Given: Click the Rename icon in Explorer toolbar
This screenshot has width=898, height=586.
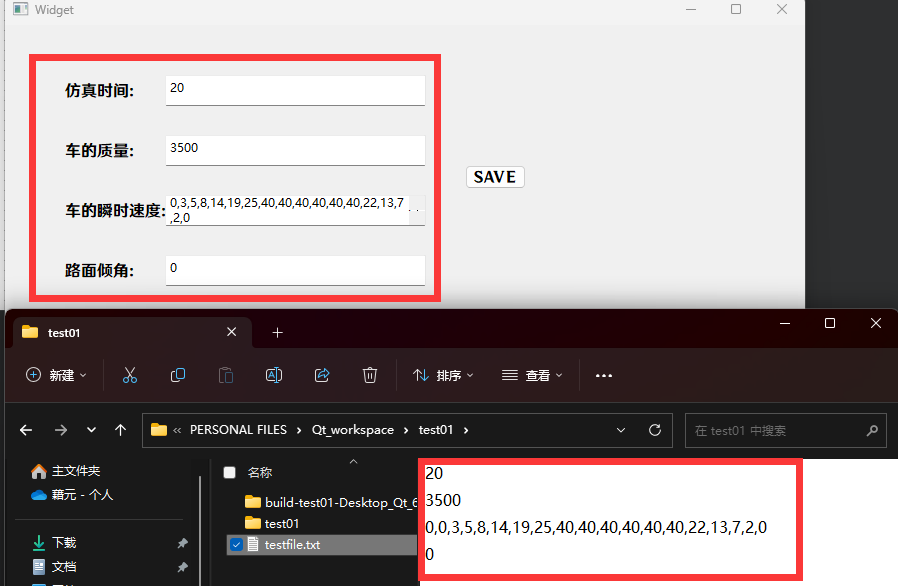Looking at the screenshot, I should pos(273,375).
